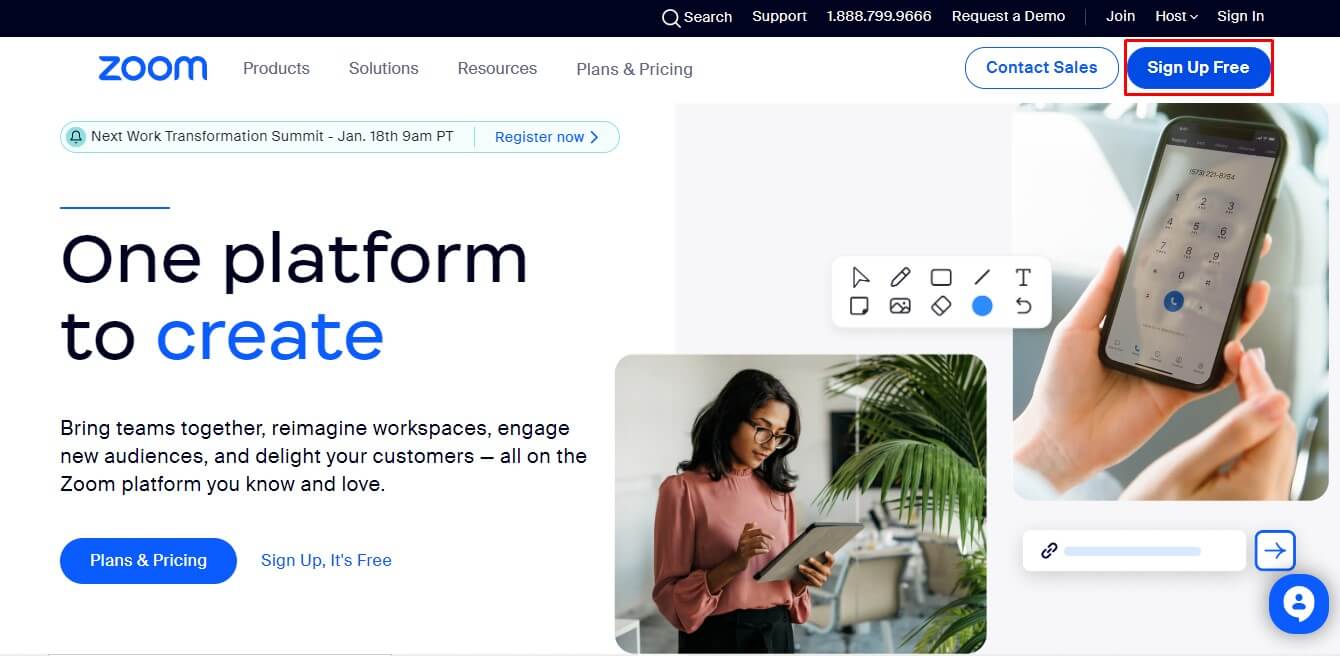This screenshot has width=1340, height=656.
Task: Click Request a Demo
Action: click(x=1008, y=16)
